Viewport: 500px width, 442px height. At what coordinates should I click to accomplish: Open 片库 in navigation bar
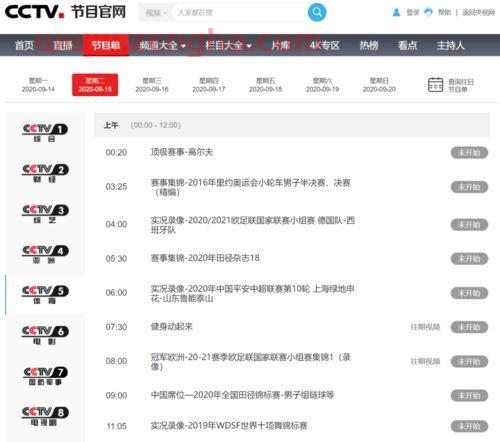tap(280, 45)
